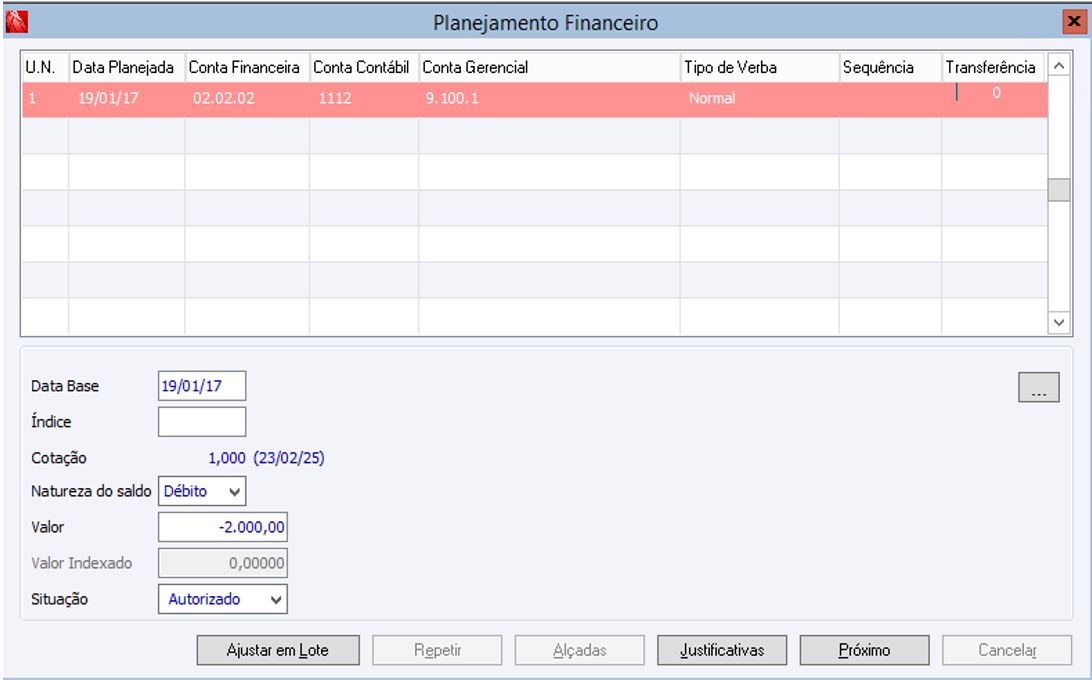Click the Cancelar button
The height and width of the screenshot is (680, 1092).
1007,650
